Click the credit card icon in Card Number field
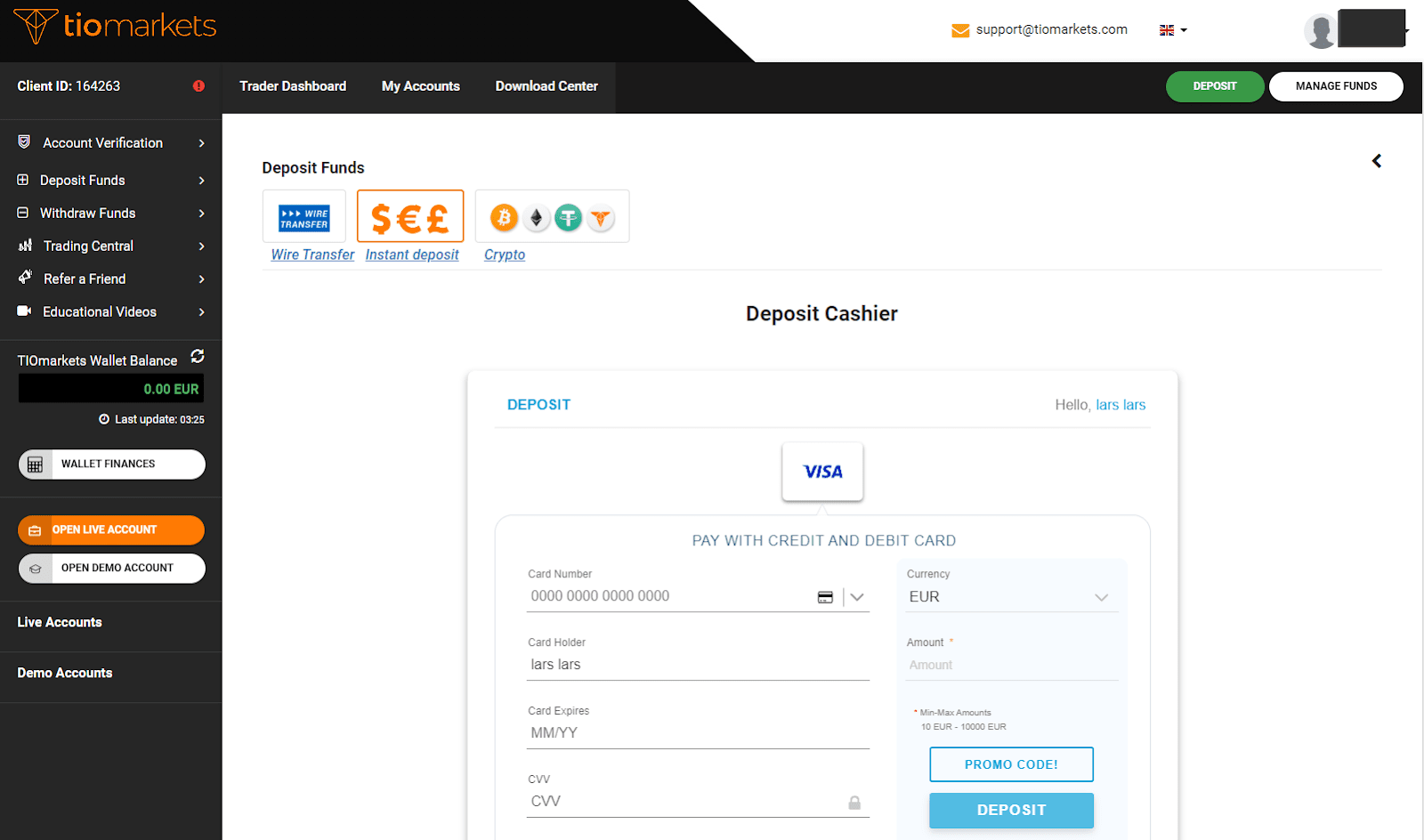Image resolution: width=1424 pixels, height=840 pixels. (x=825, y=597)
